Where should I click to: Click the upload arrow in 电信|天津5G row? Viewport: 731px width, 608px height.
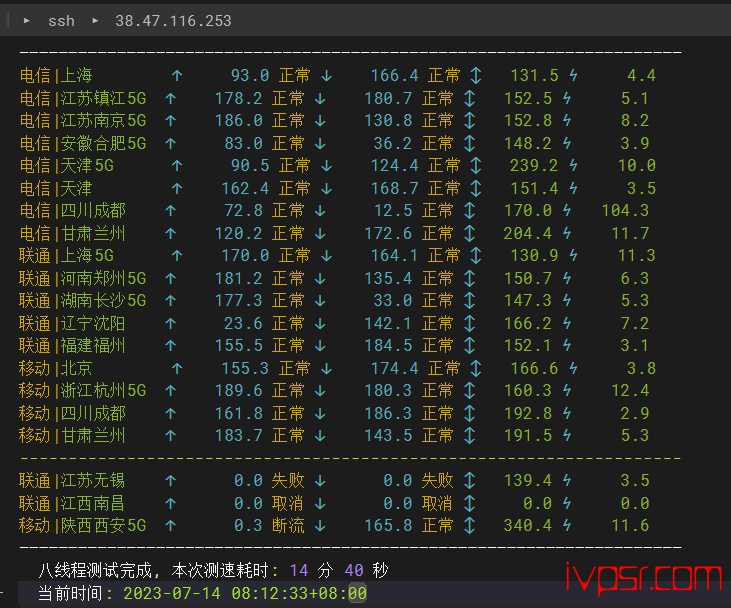pyautogui.click(x=177, y=166)
